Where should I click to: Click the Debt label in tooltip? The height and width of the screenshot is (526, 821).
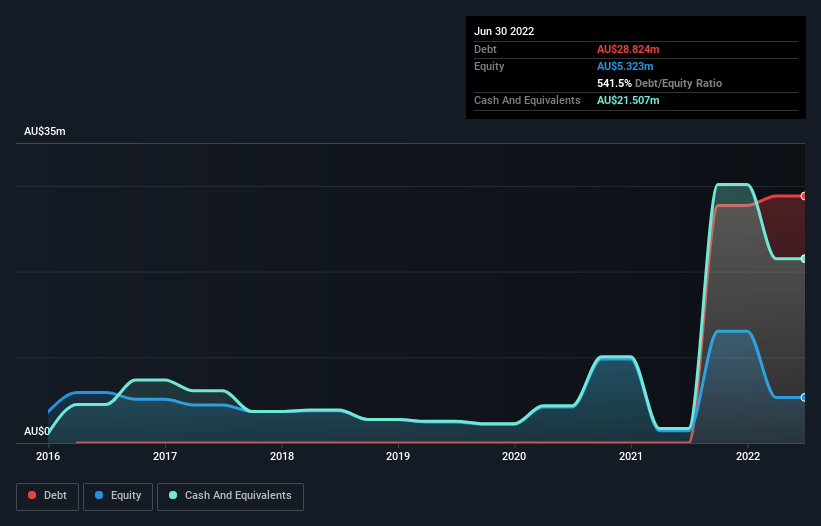pos(485,49)
